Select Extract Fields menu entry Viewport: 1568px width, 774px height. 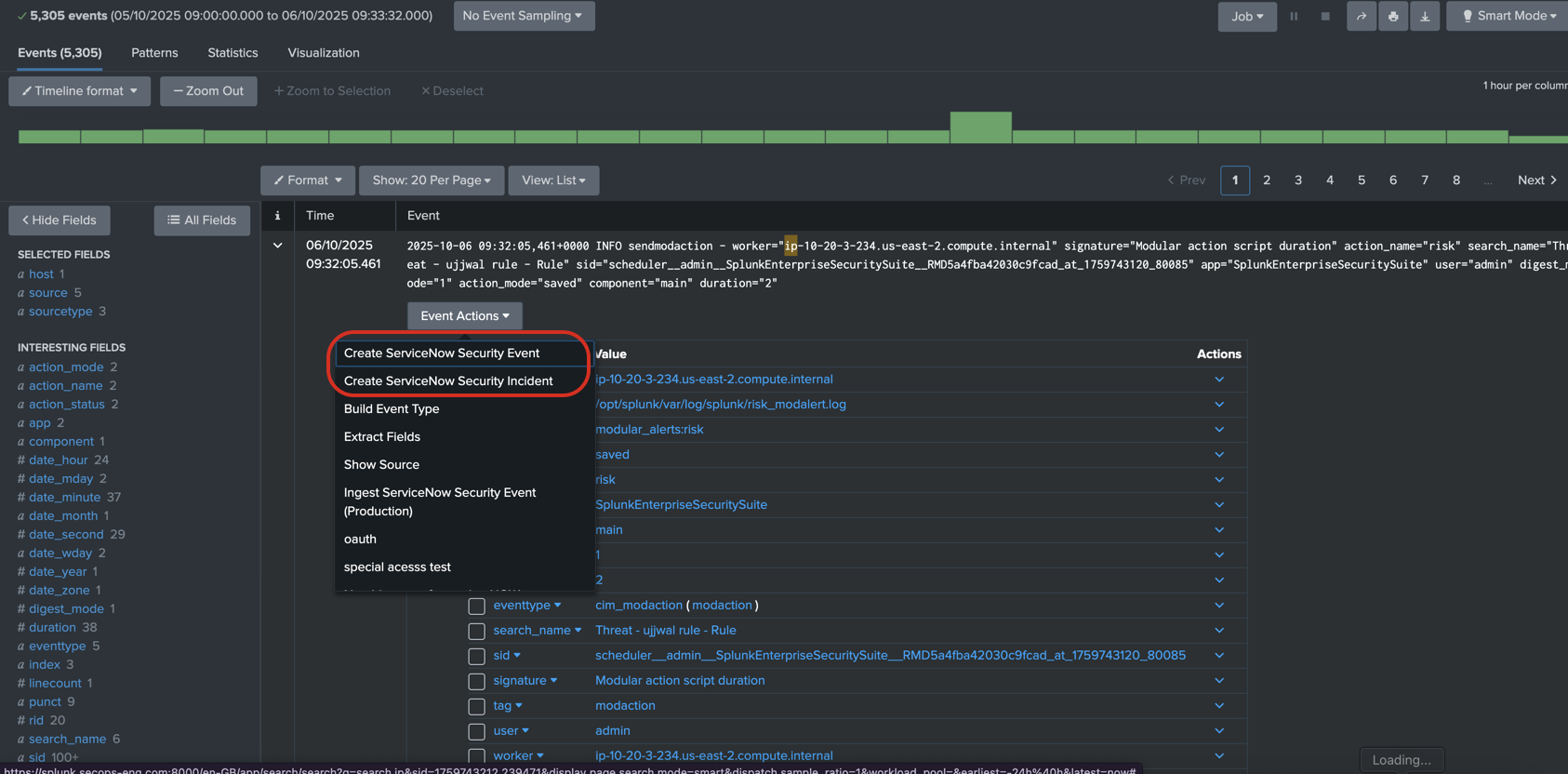[x=464, y=437]
